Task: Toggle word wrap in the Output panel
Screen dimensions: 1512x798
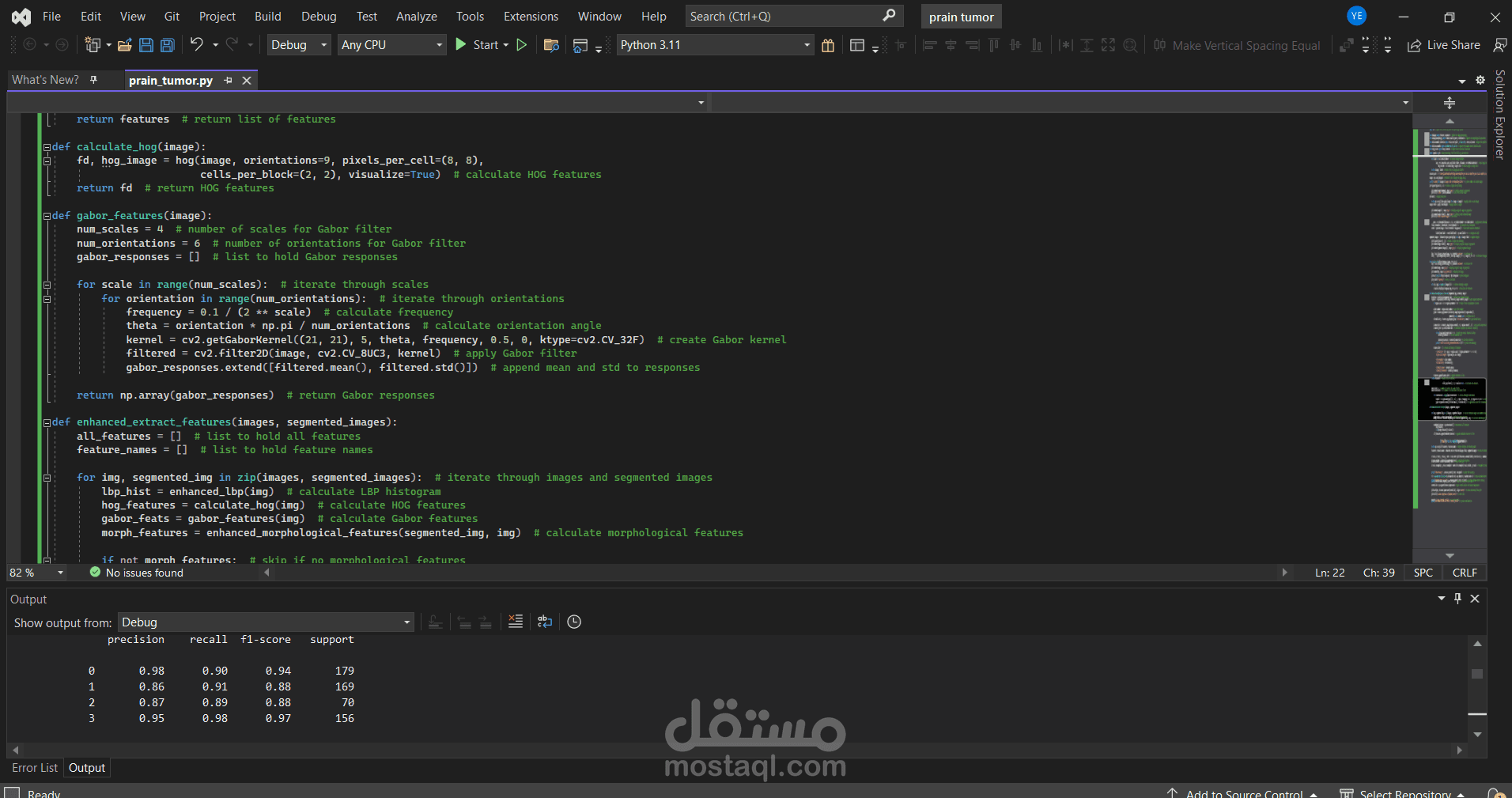Action: click(x=545, y=622)
